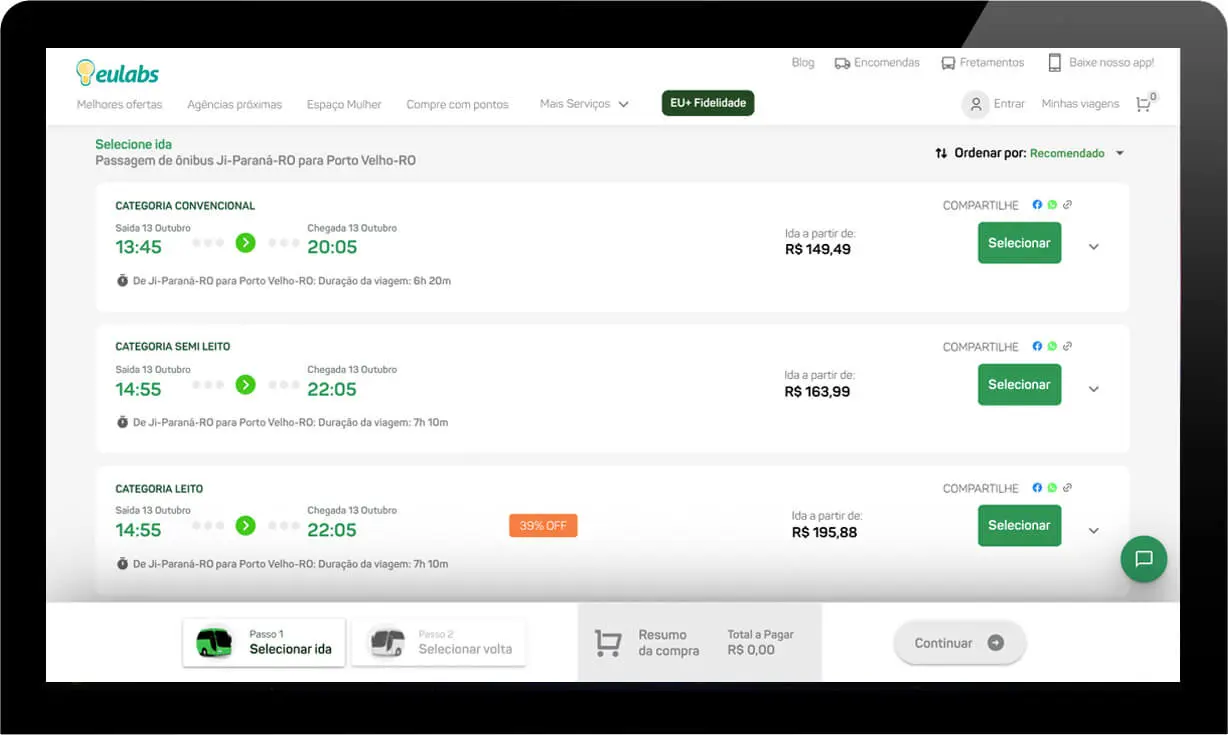Click the Total a Pagar R$ 0,00 text
The image size is (1228, 735).
coord(760,642)
